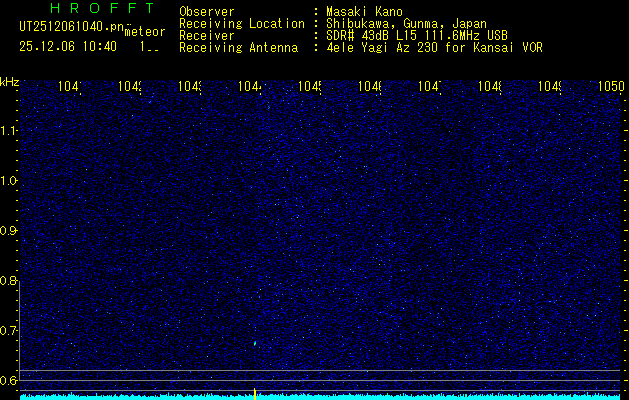This screenshot has height=400, width=629.
Task: Click the 'Receiving Antenna' field label
Action: tap(238, 47)
